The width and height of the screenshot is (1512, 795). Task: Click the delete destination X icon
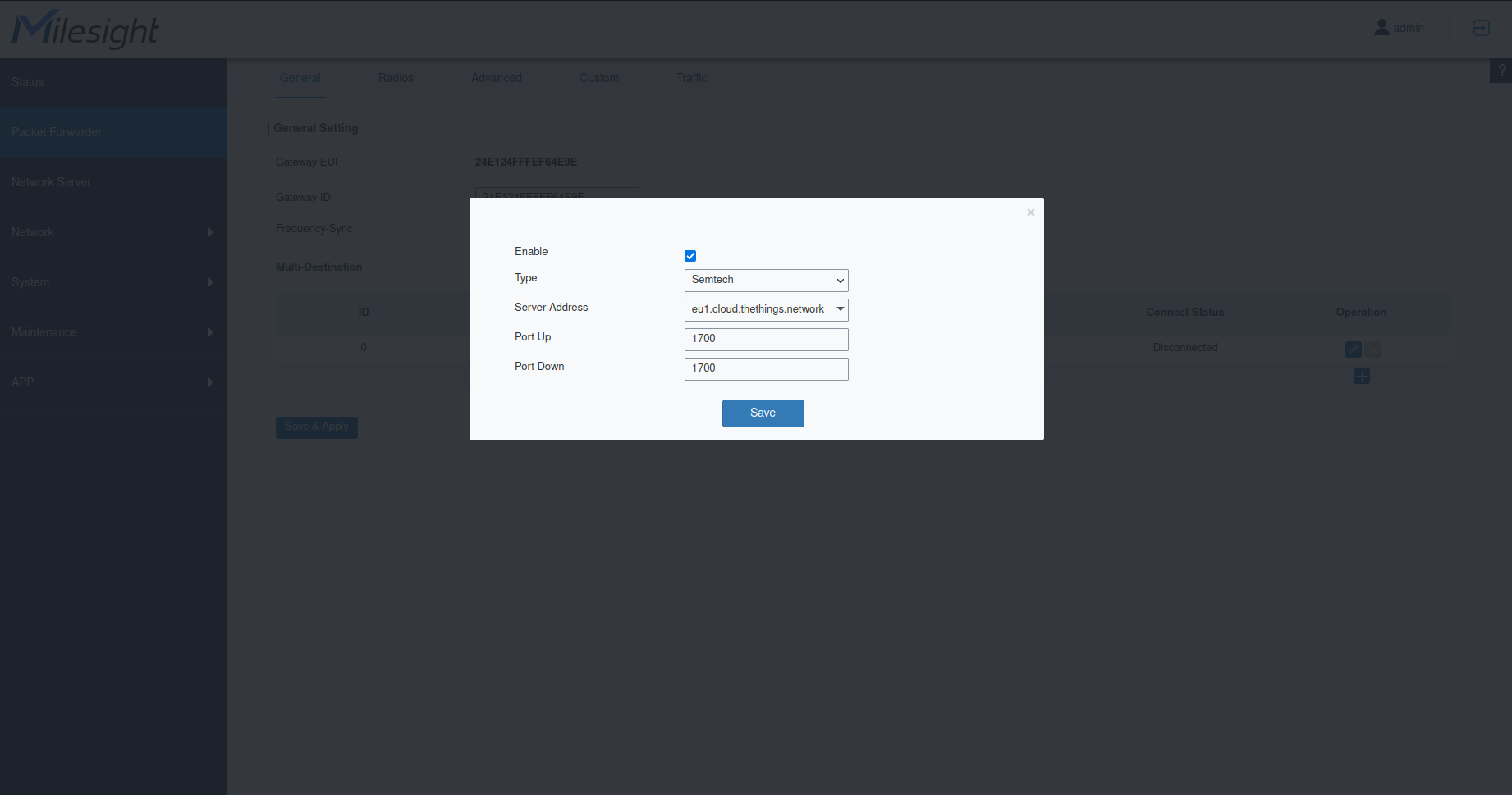tap(1372, 350)
